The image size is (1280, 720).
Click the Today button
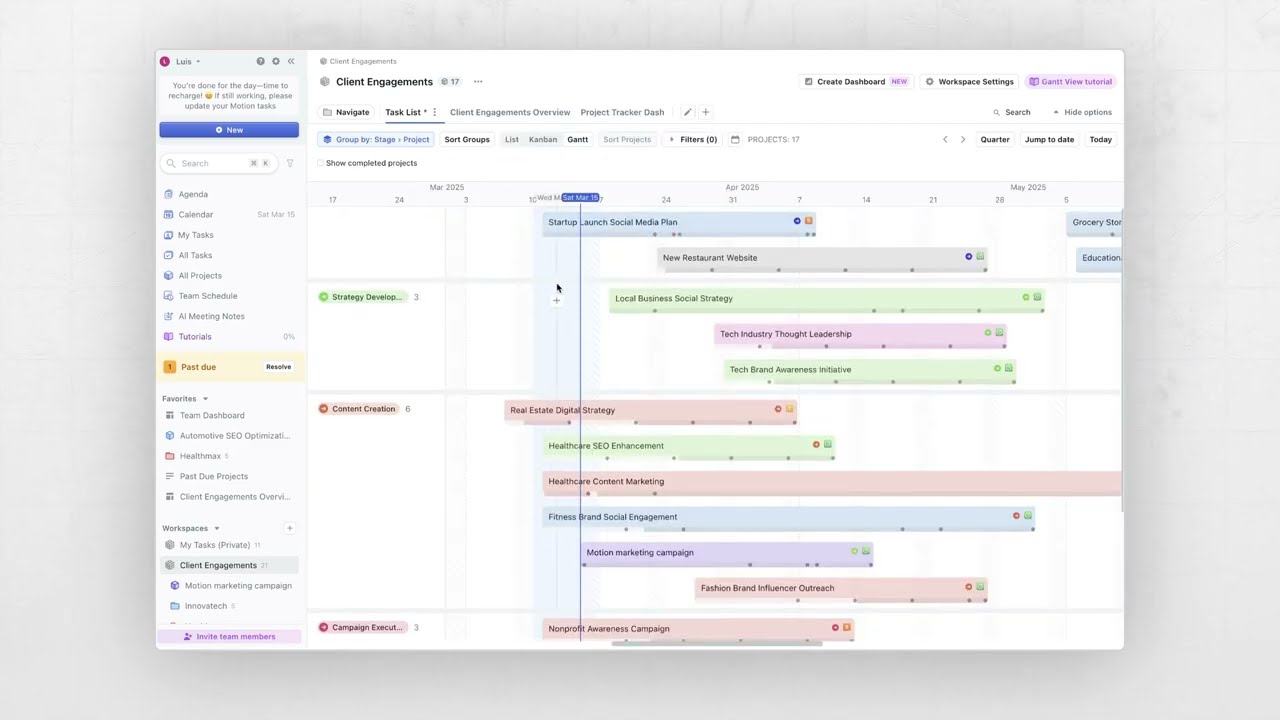click(x=1100, y=139)
